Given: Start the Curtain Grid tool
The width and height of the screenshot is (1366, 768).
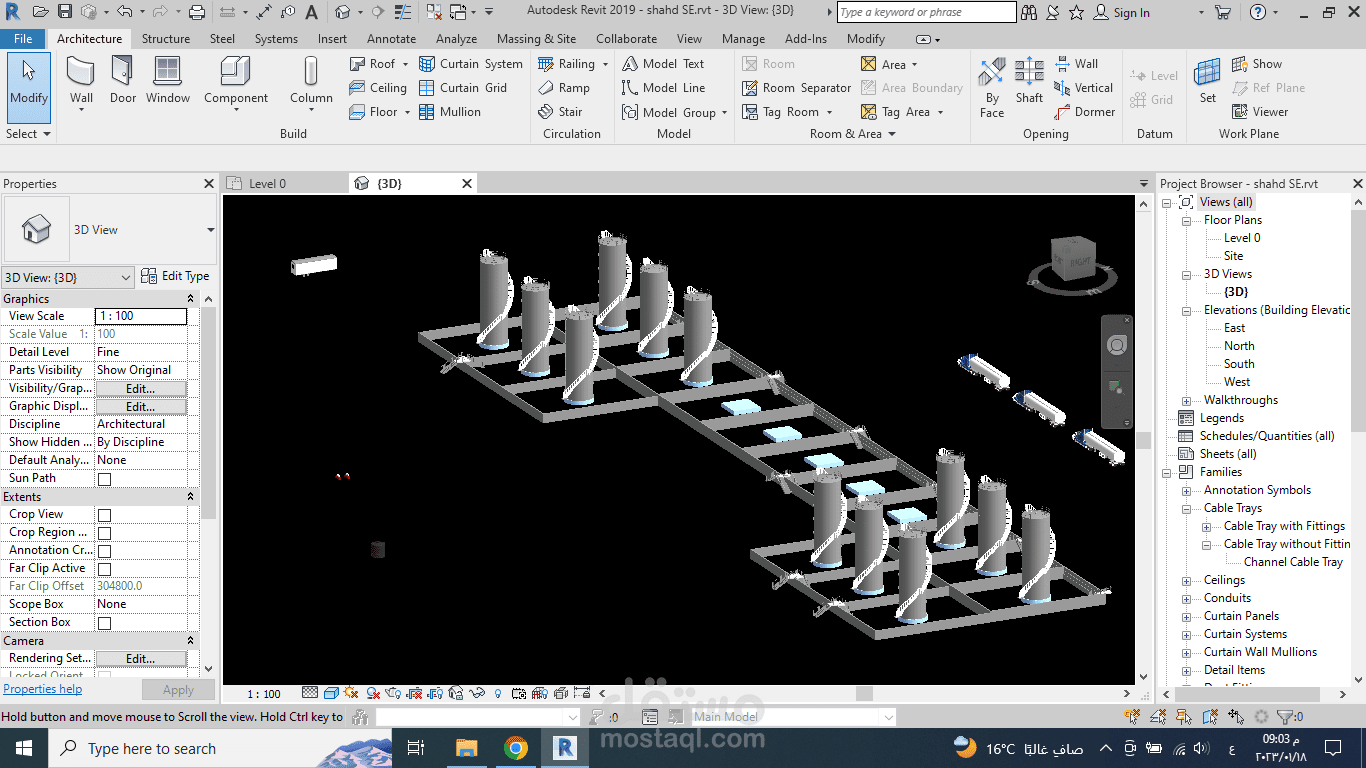Looking at the screenshot, I should pos(463,88).
